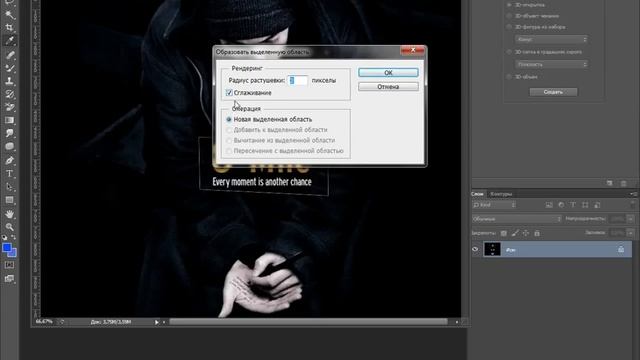This screenshot has height=360, width=640.
Task: Click the foreground color swatch
Action: coord(7,248)
